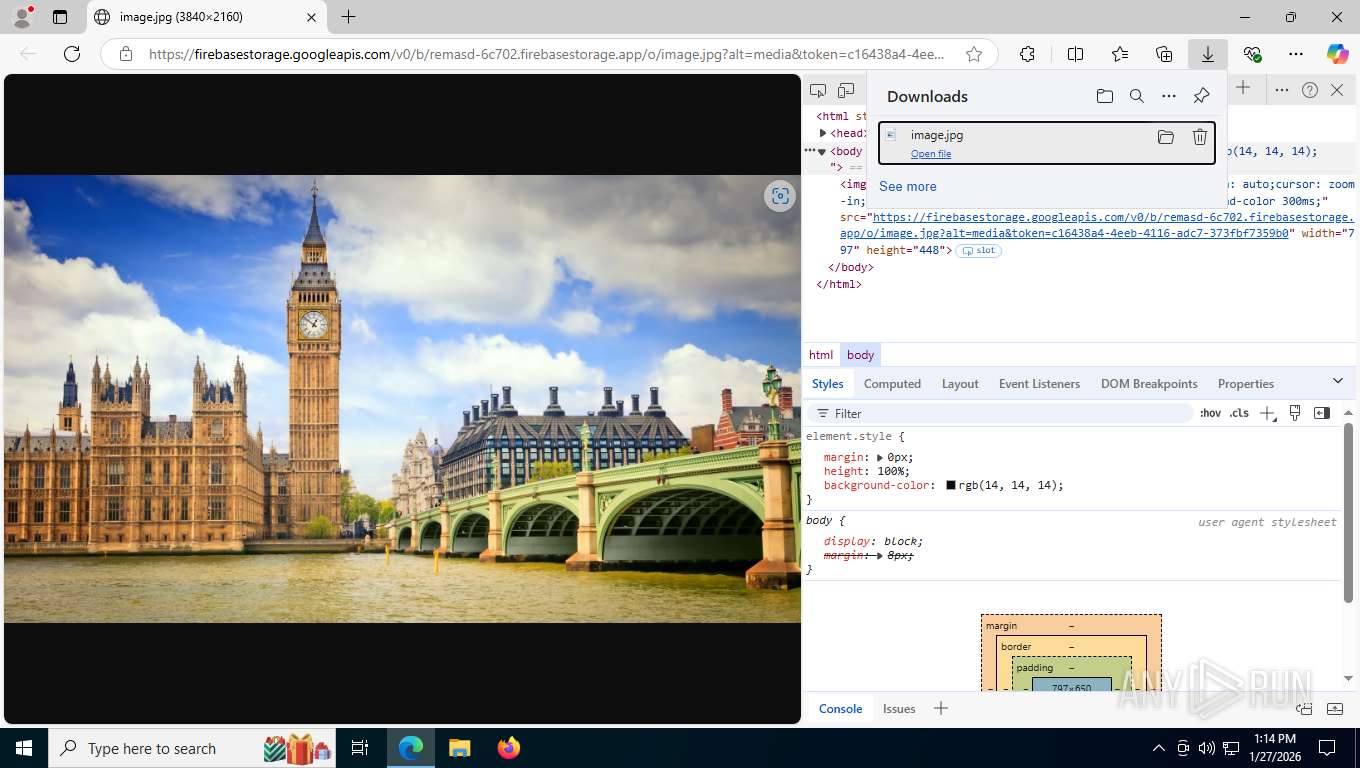
Task: Toggle rendering emulations brush icon
Action: click(x=1295, y=413)
